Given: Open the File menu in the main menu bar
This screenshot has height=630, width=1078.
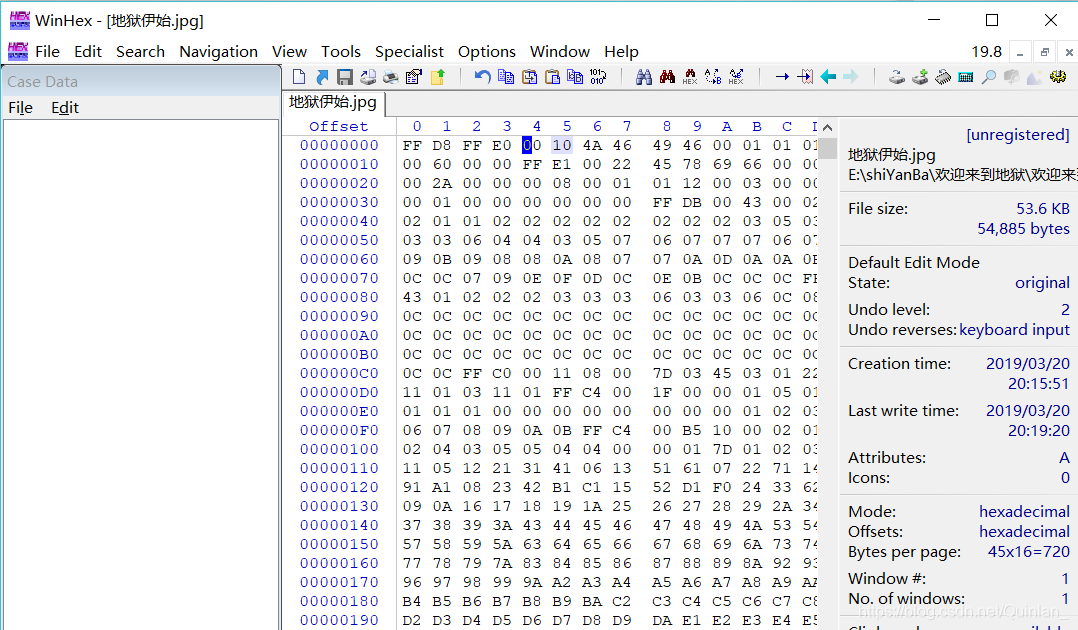Looking at the screenshot, I should pyautogui.click(x=47, y=52).
